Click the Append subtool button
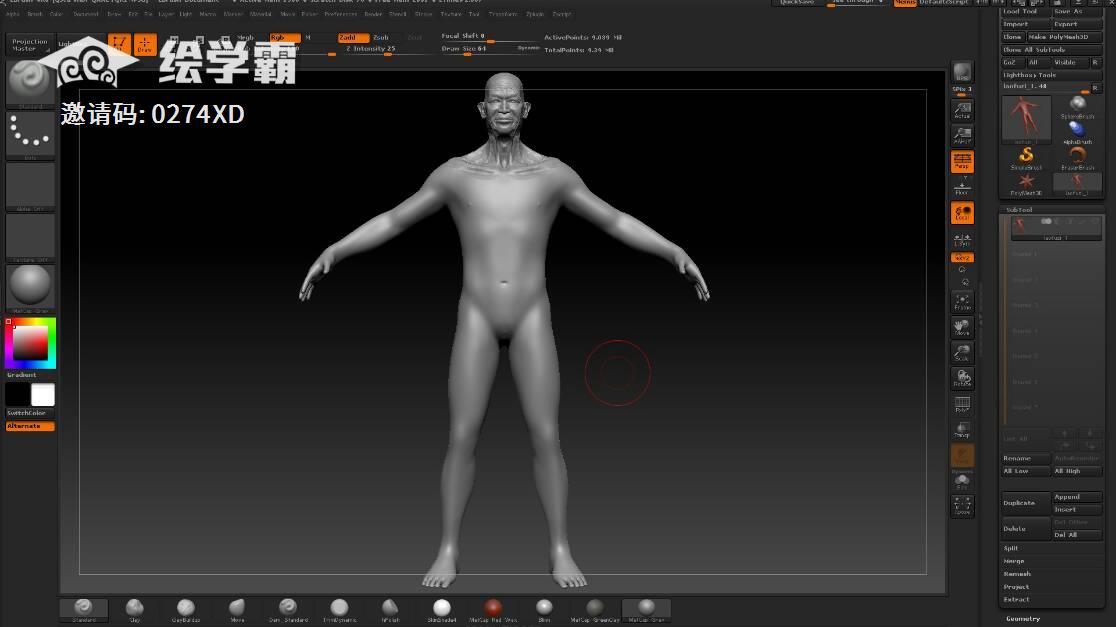1116x627 pixels. [x=1077, y=497]
